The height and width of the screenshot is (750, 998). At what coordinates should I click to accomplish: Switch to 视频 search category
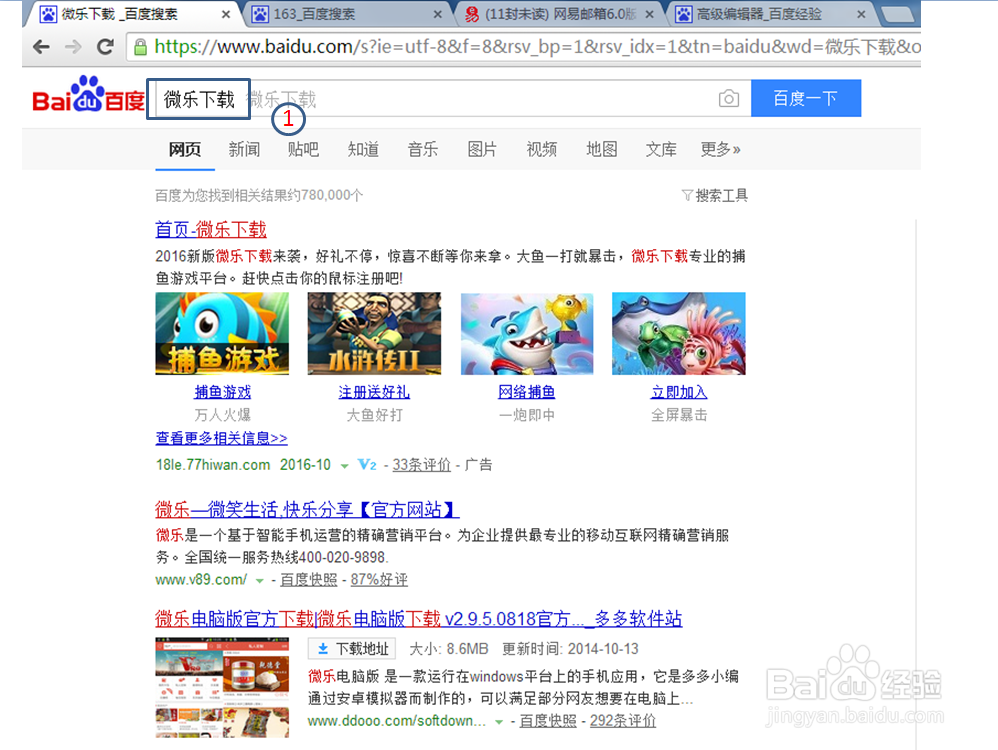(542, 150)
